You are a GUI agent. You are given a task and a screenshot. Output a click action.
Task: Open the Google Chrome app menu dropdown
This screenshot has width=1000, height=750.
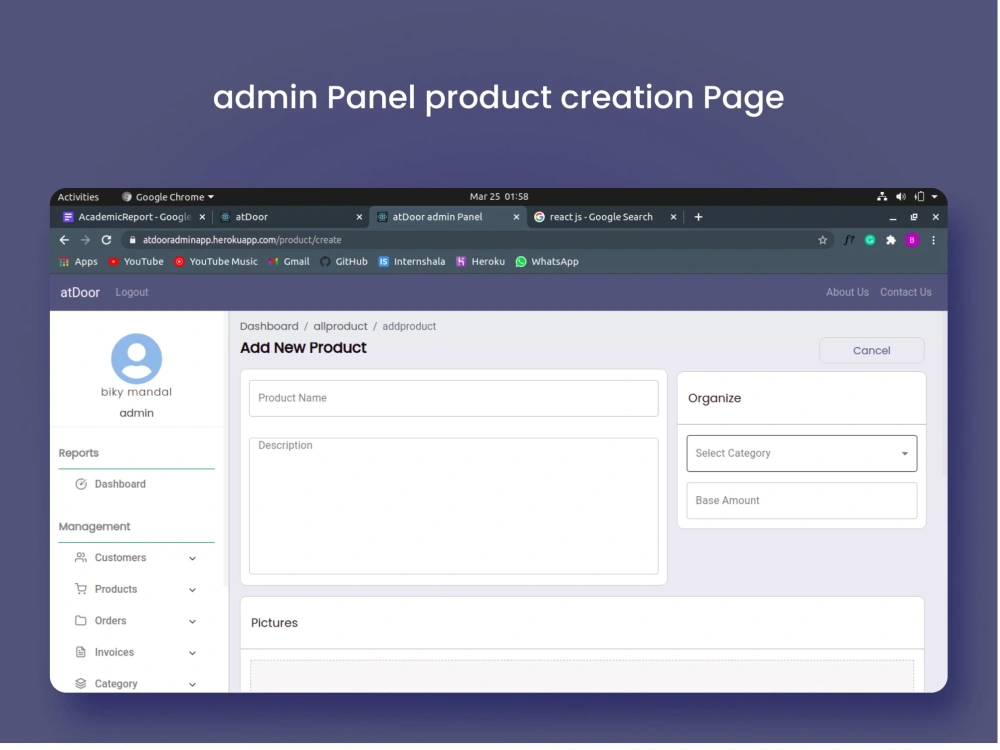[168, 197]
